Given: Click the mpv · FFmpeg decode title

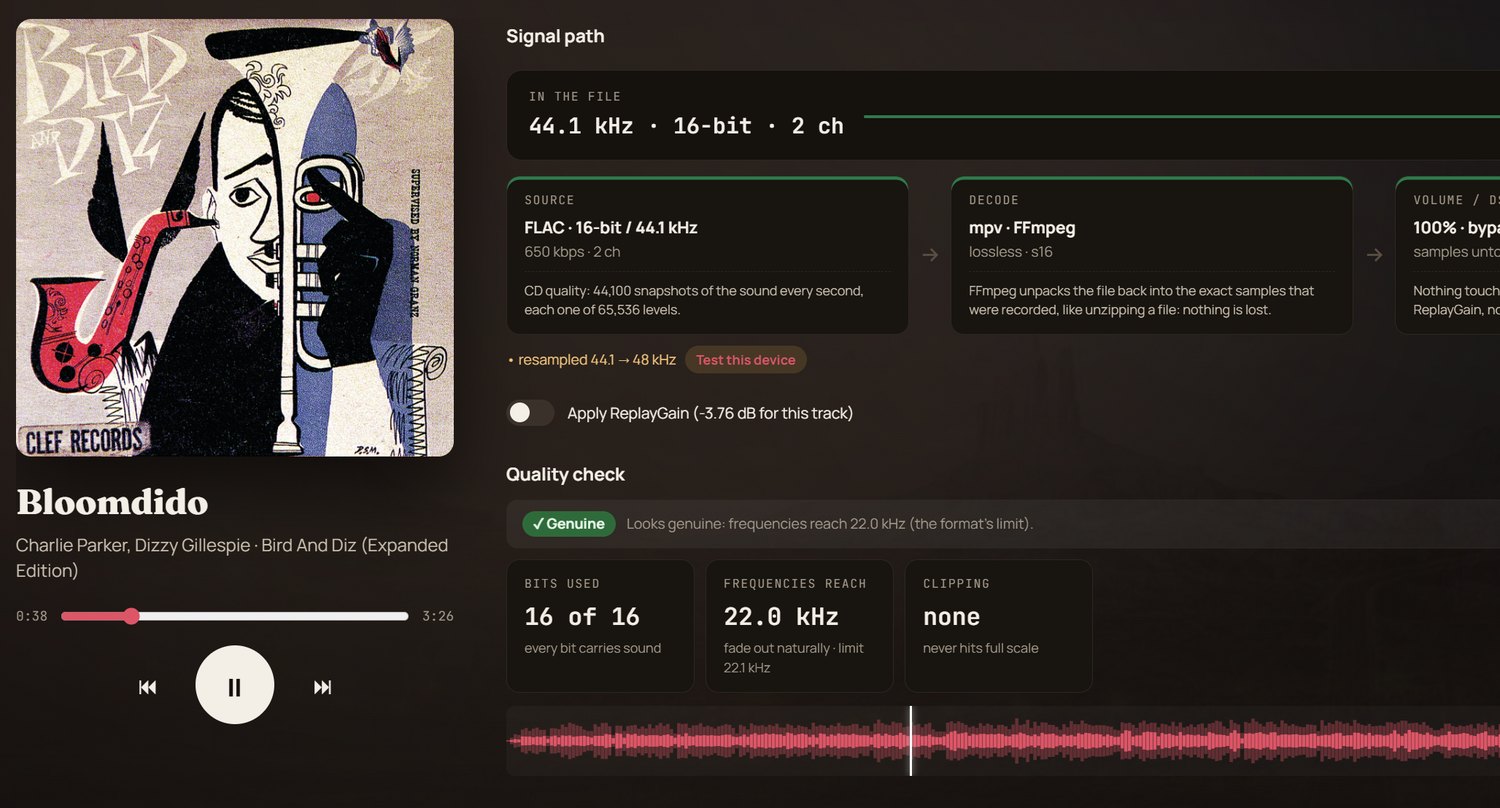Looking at the screenshot, I should coord(1022,228).
